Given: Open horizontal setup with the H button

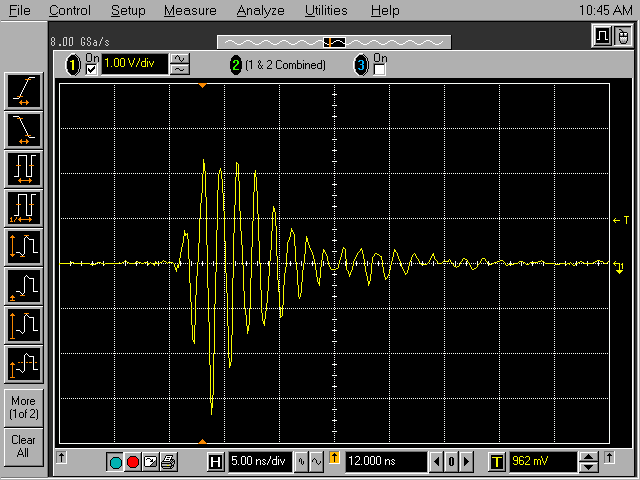Looking at the screenshot, I should [x=215, y=462].
